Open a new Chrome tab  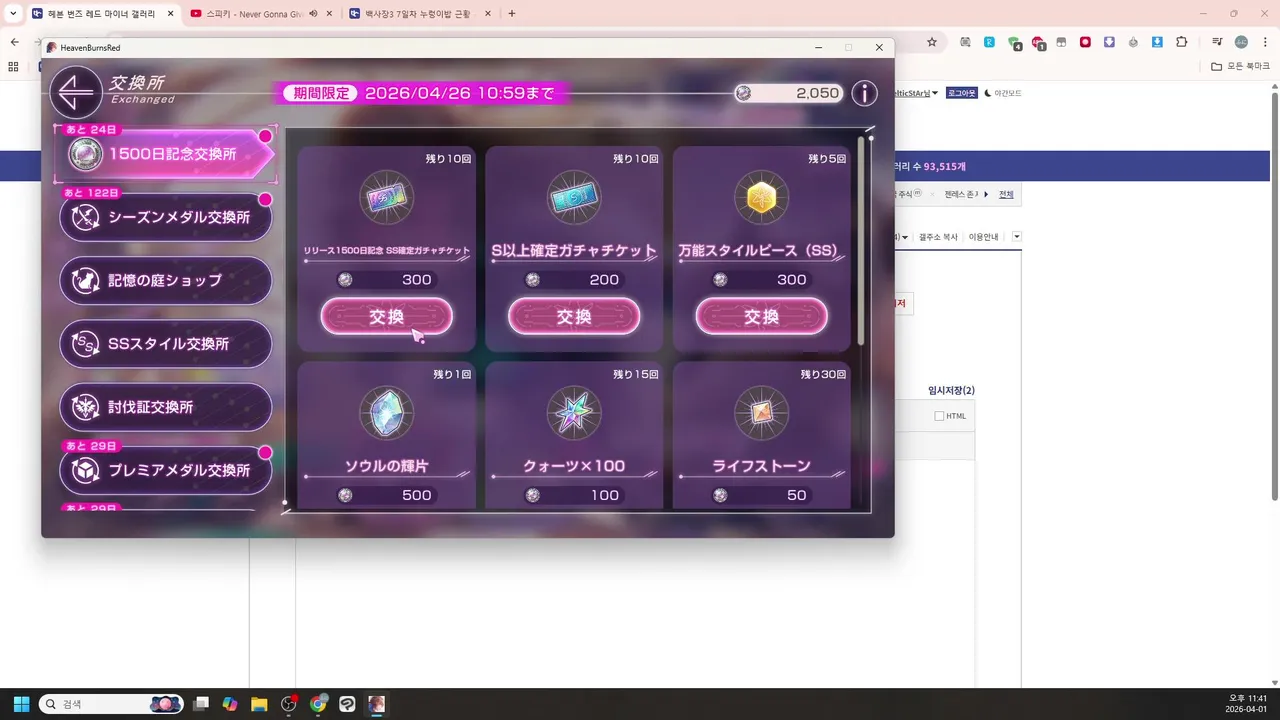click(512, 13)
